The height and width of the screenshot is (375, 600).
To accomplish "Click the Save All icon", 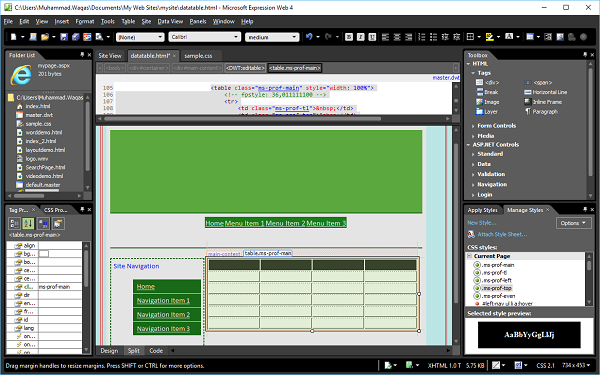I will (x=75, y=37).
